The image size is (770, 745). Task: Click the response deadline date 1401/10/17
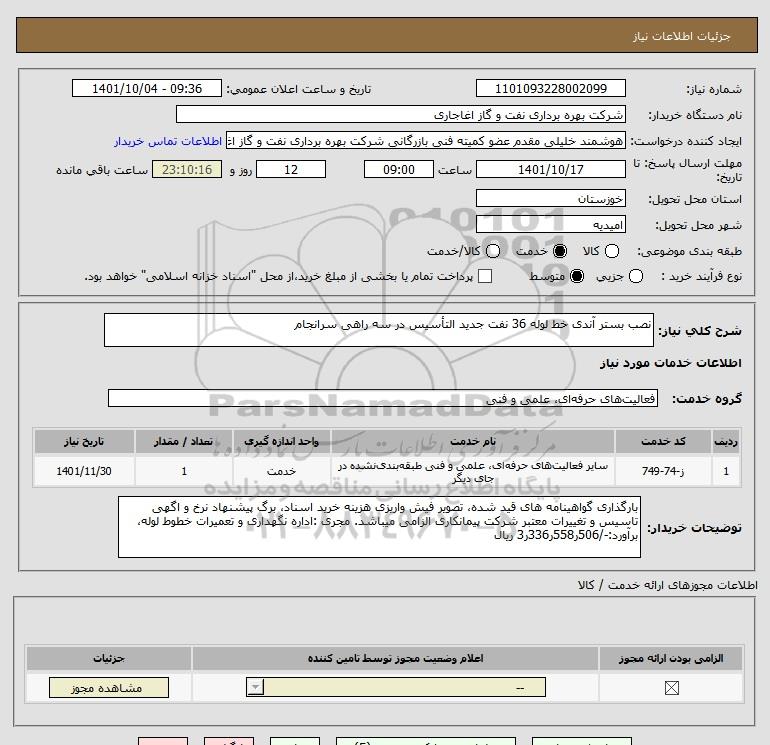[550, 169]
